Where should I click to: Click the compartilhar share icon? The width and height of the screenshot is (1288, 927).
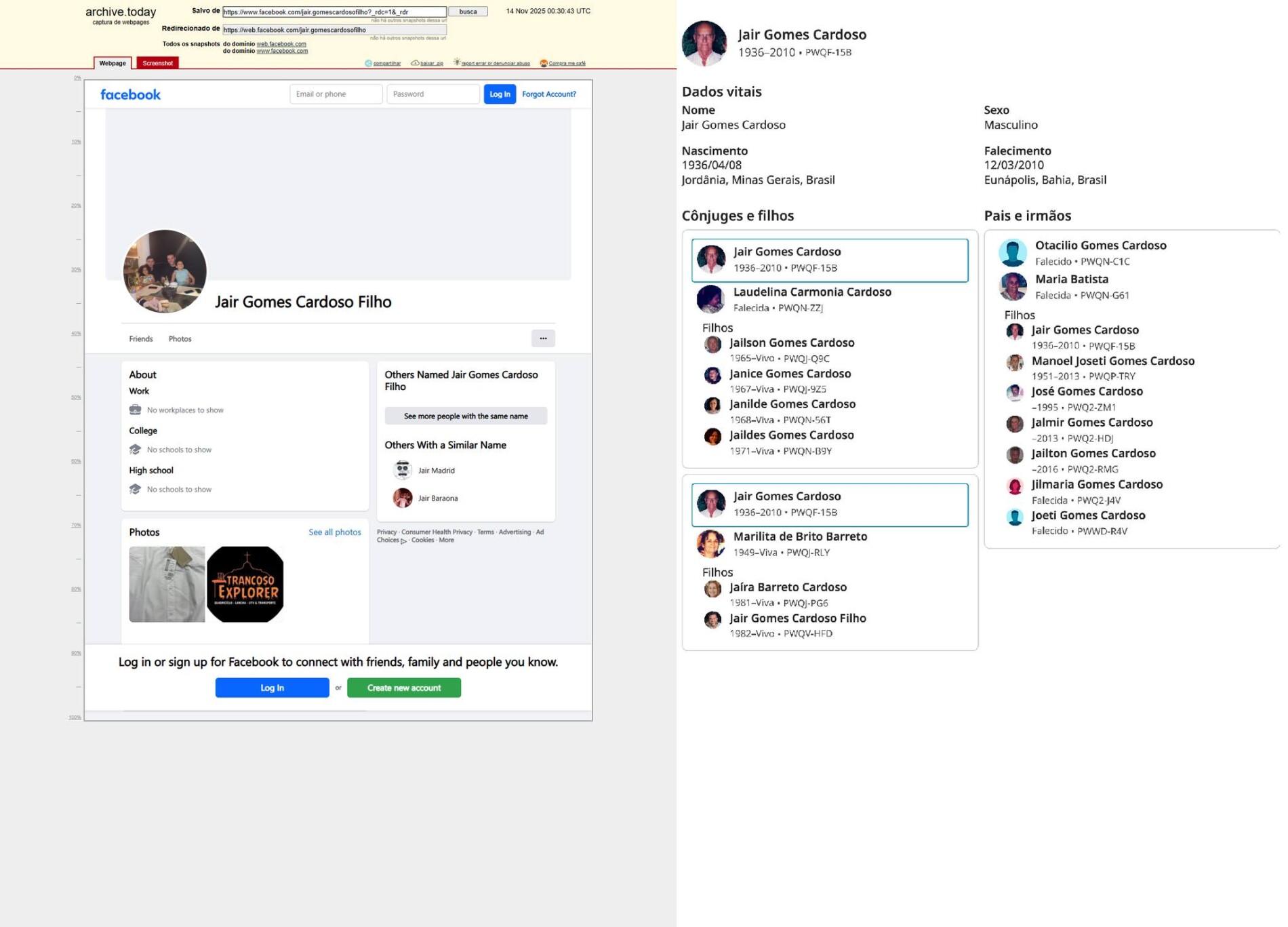369,63
